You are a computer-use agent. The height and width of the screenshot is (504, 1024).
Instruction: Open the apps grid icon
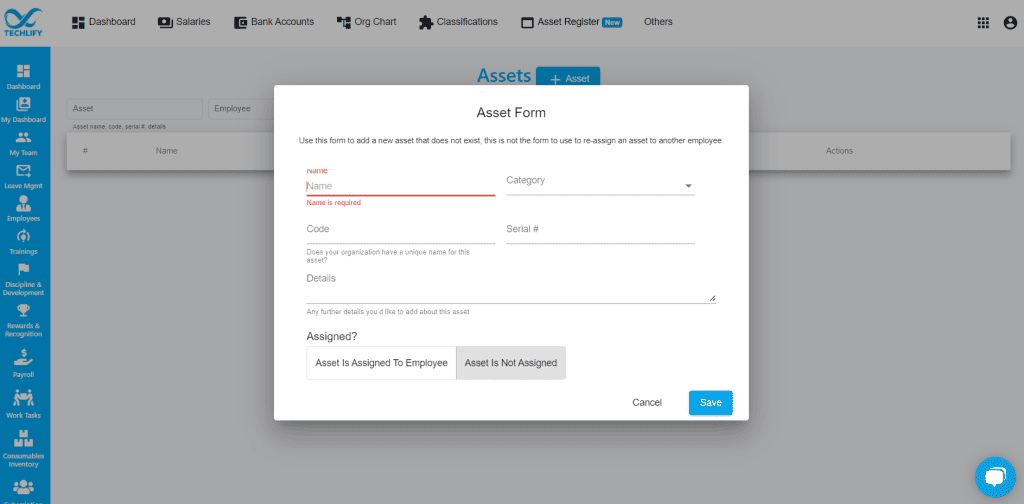[983, 23]
